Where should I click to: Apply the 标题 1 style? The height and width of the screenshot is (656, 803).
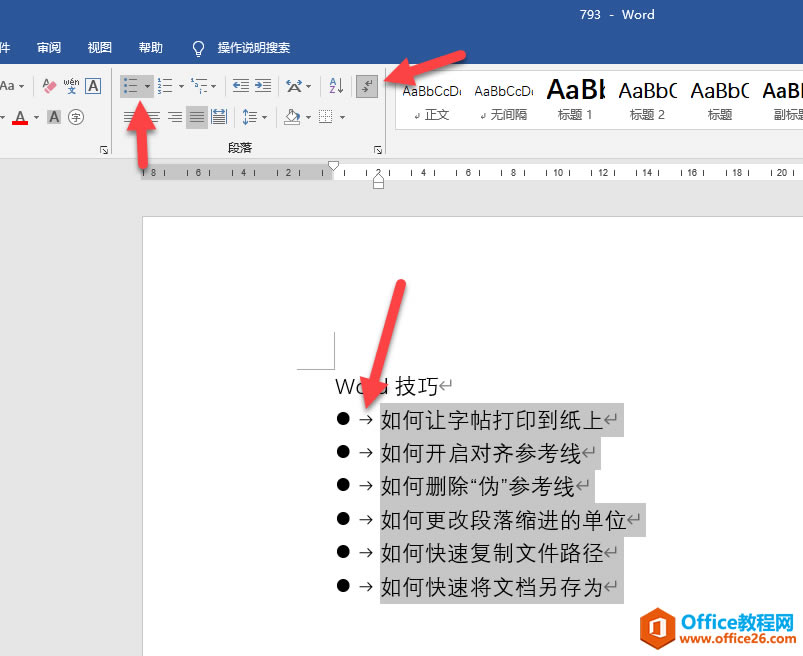coord(576,101)
